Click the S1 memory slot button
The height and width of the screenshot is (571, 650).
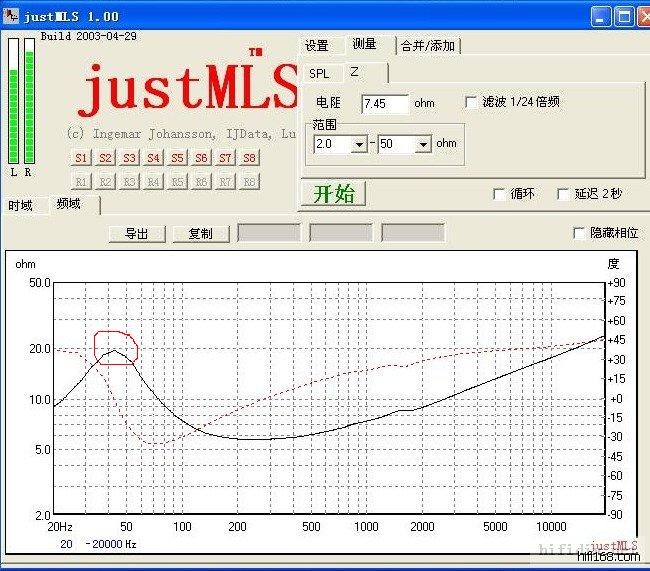[x=81, y=158]
